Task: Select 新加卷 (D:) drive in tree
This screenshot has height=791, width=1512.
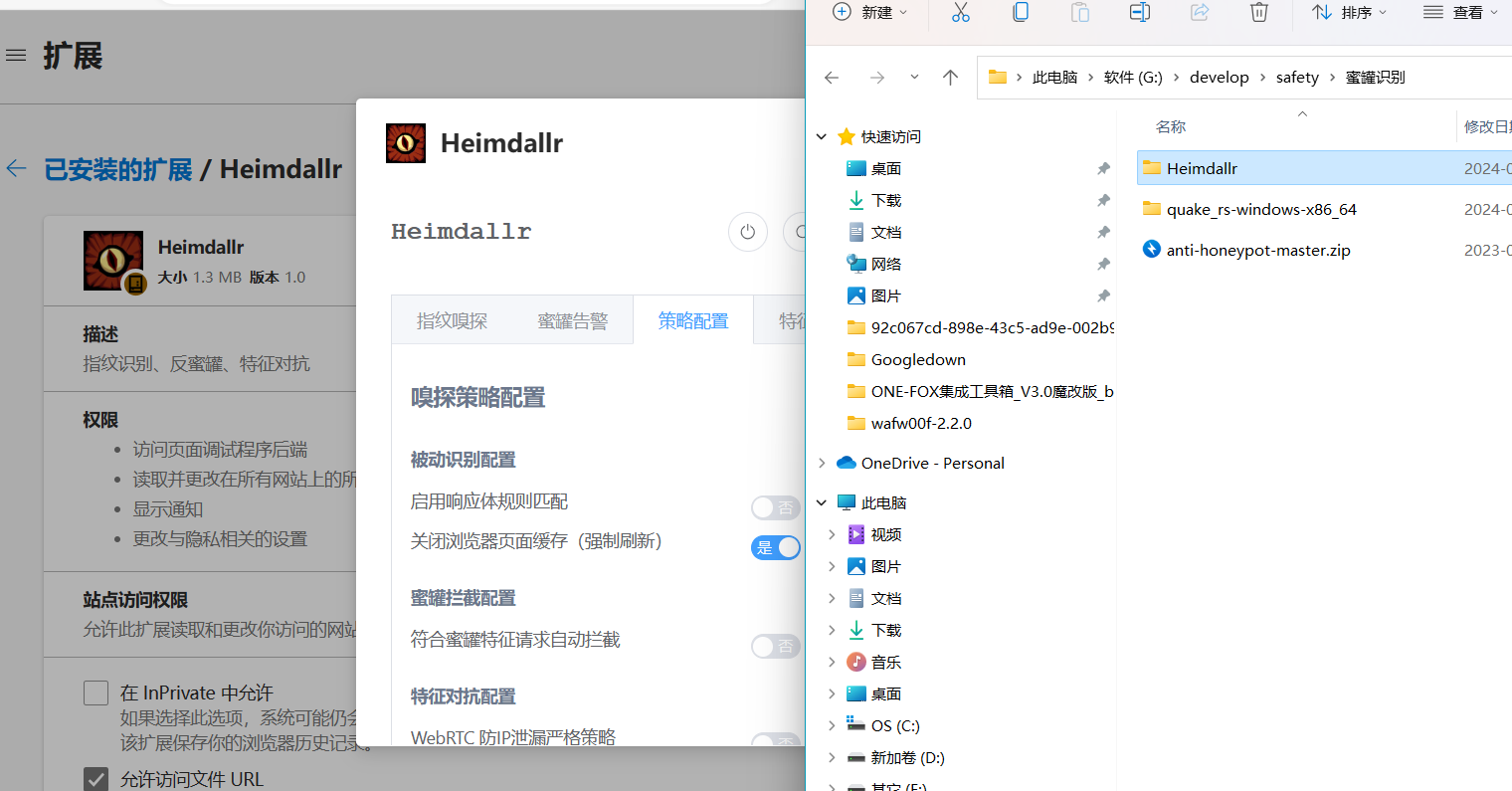Action: (906, 758)
